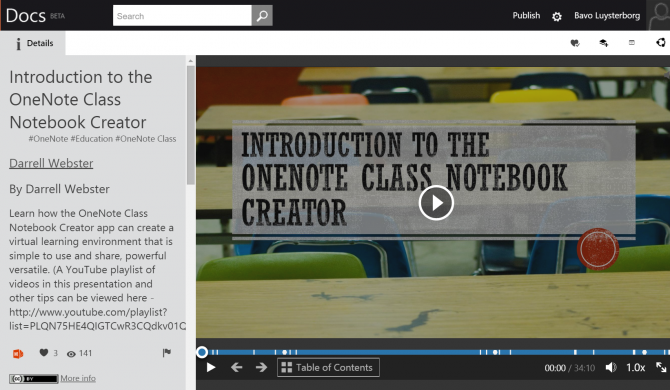670x390 pixels.
Task: Click Publish in the header
Action: (526, 16)
